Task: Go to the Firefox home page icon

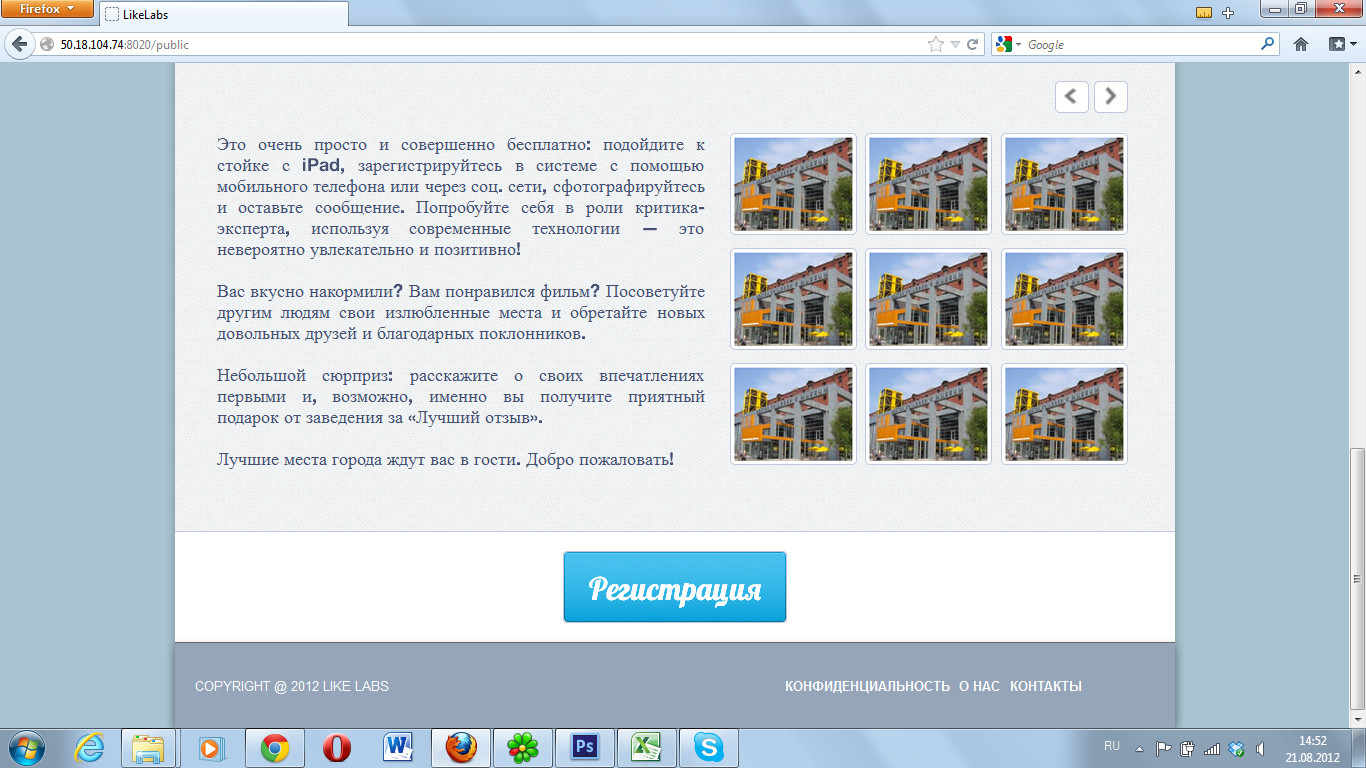Action: pyautogui.click(x=1301, y=44)
